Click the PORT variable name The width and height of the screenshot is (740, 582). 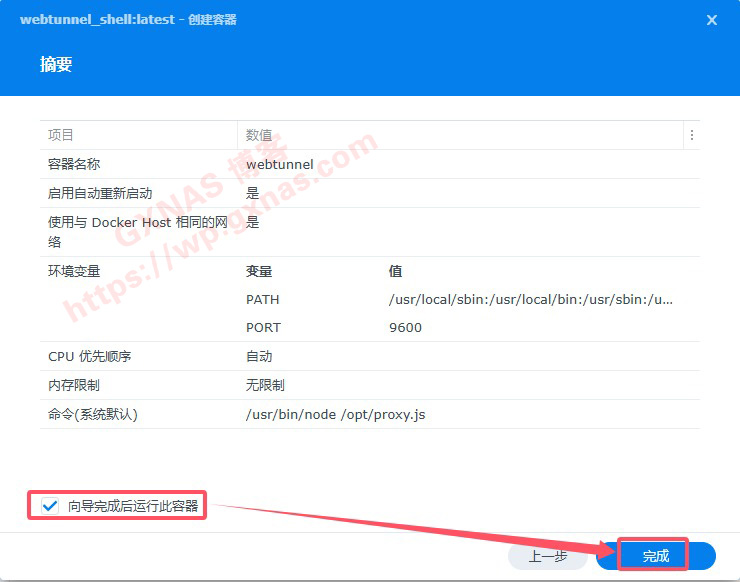coord(263,327)
